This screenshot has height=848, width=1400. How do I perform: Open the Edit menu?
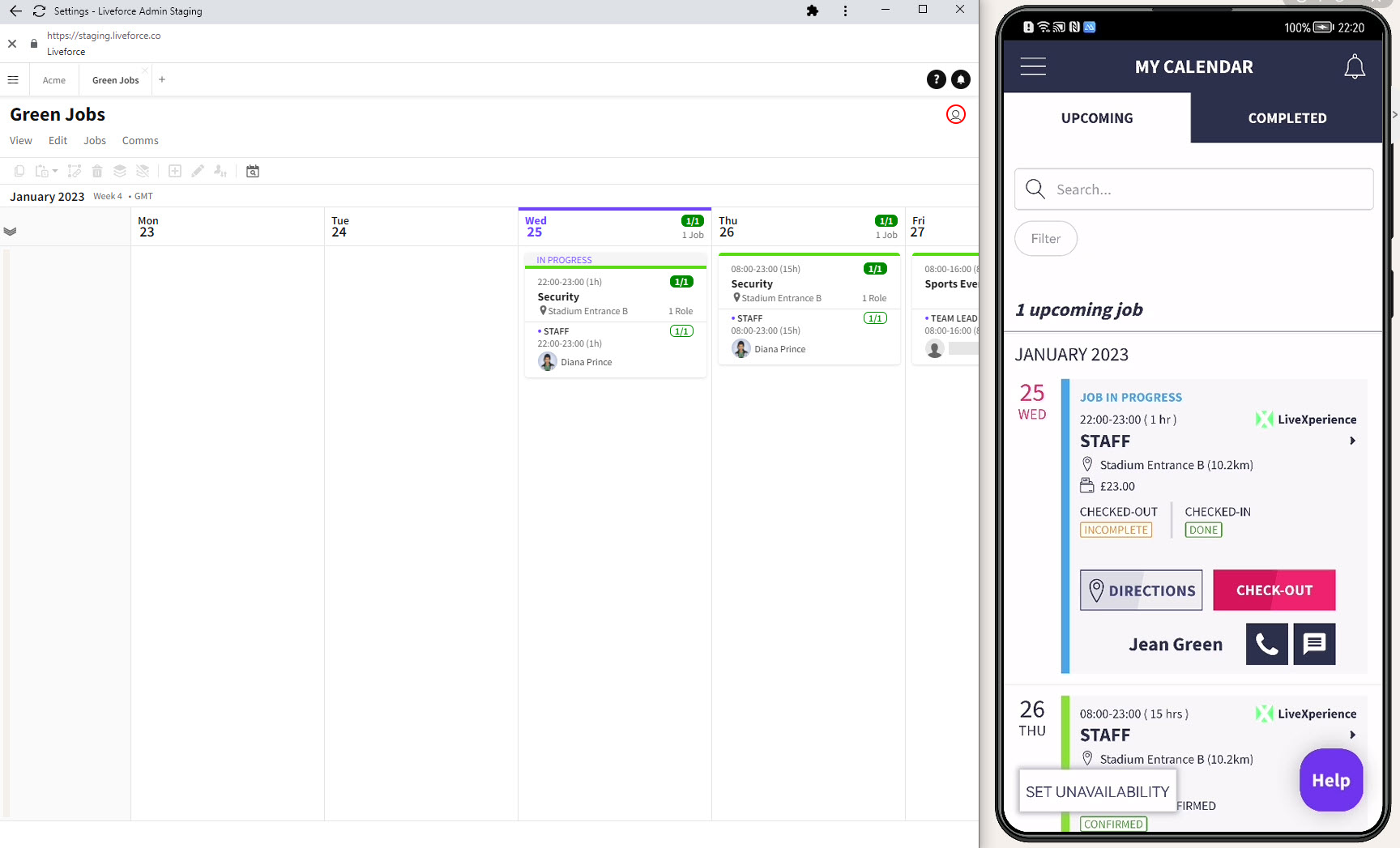coord(58,140)
